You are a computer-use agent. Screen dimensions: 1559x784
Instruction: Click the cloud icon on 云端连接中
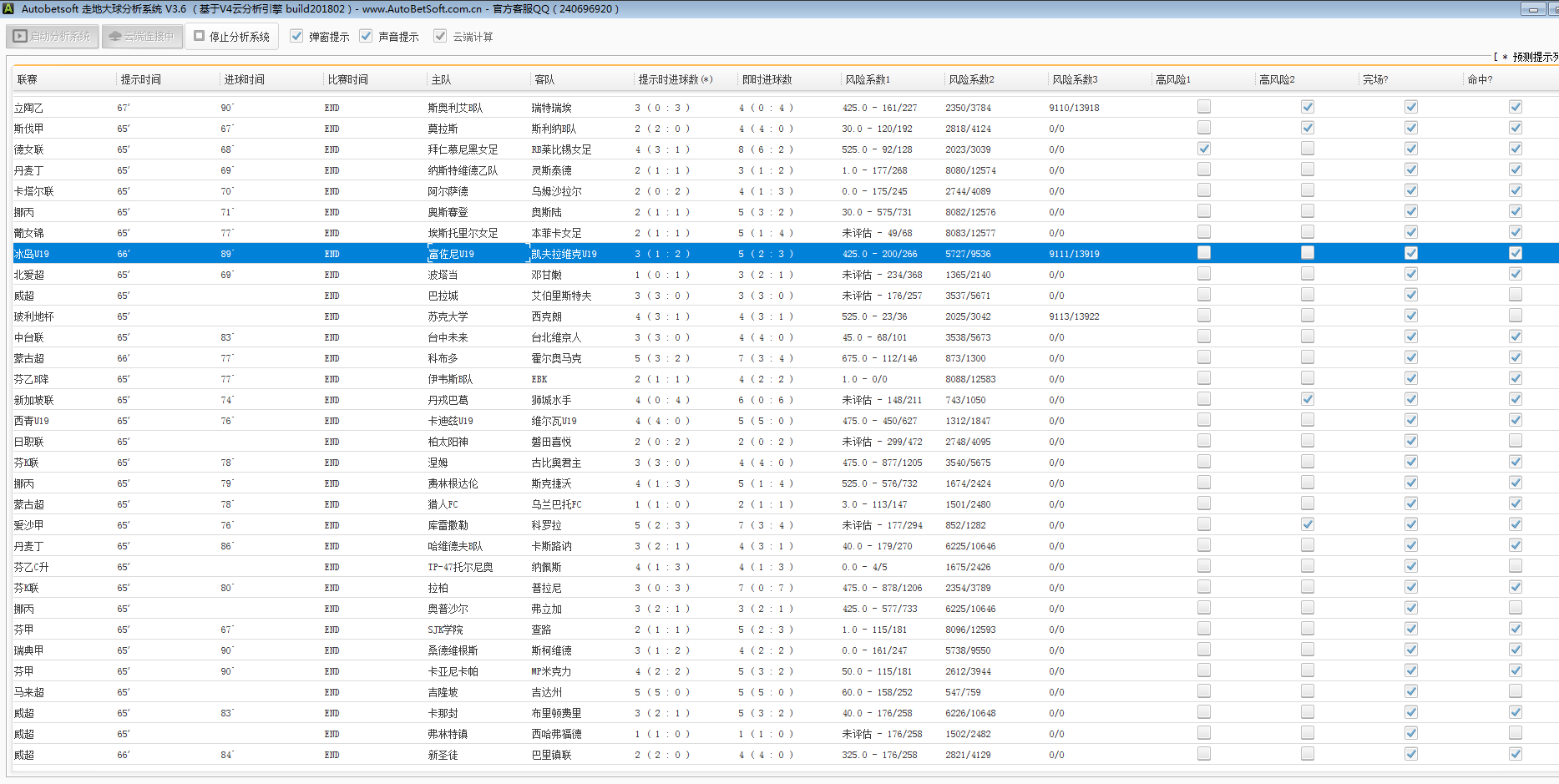[x=115, y=37]
